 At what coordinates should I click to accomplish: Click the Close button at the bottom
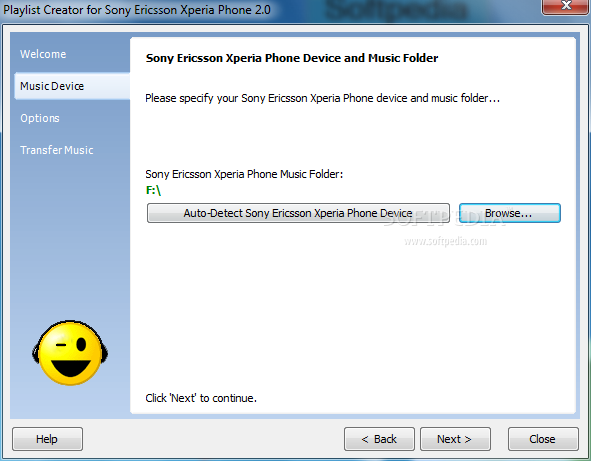pos(543,439)
